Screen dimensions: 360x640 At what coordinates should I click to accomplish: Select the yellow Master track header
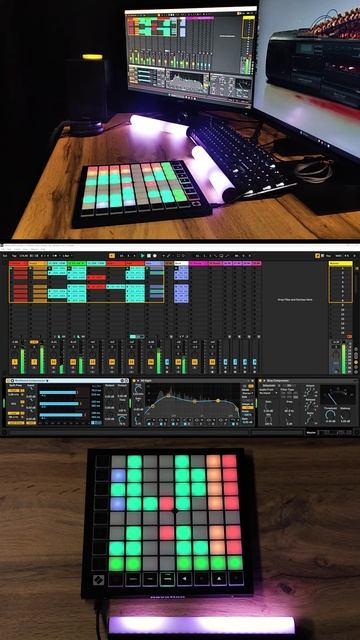340,264
